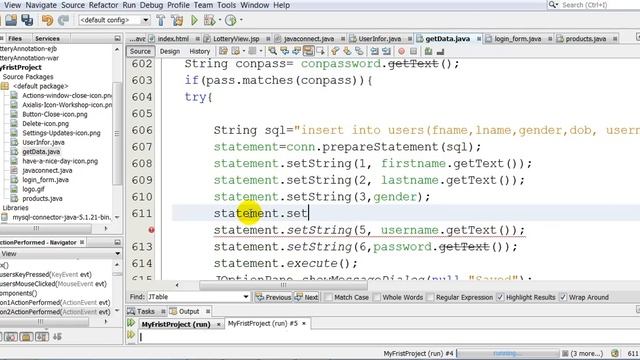Select UserInfor.java in Projects tree
Screen dimensions: 640x360
43,142
